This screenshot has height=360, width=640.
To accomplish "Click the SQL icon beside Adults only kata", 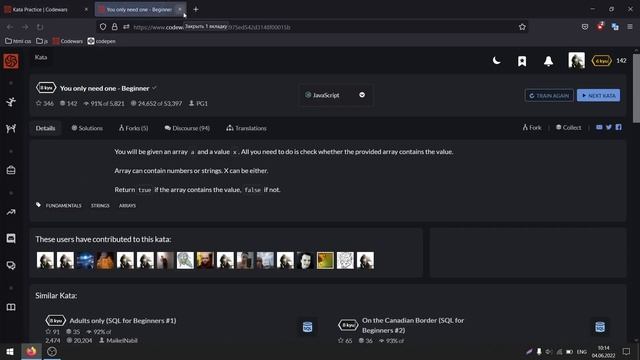I will (x=307, y=327).
